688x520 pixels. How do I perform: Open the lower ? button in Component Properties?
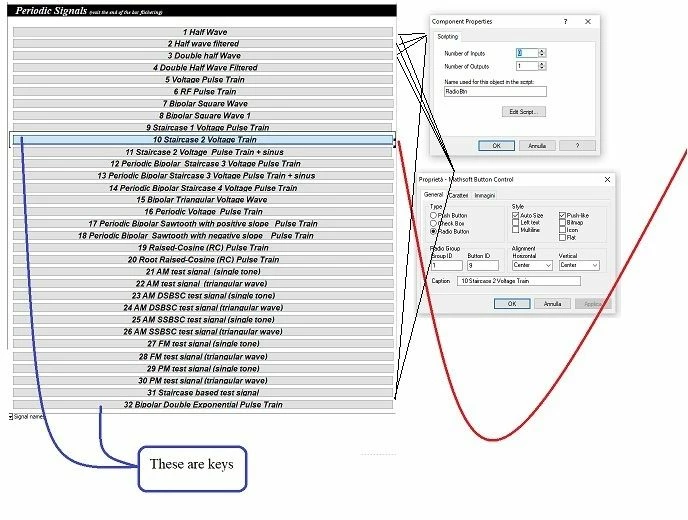(577, 146)
